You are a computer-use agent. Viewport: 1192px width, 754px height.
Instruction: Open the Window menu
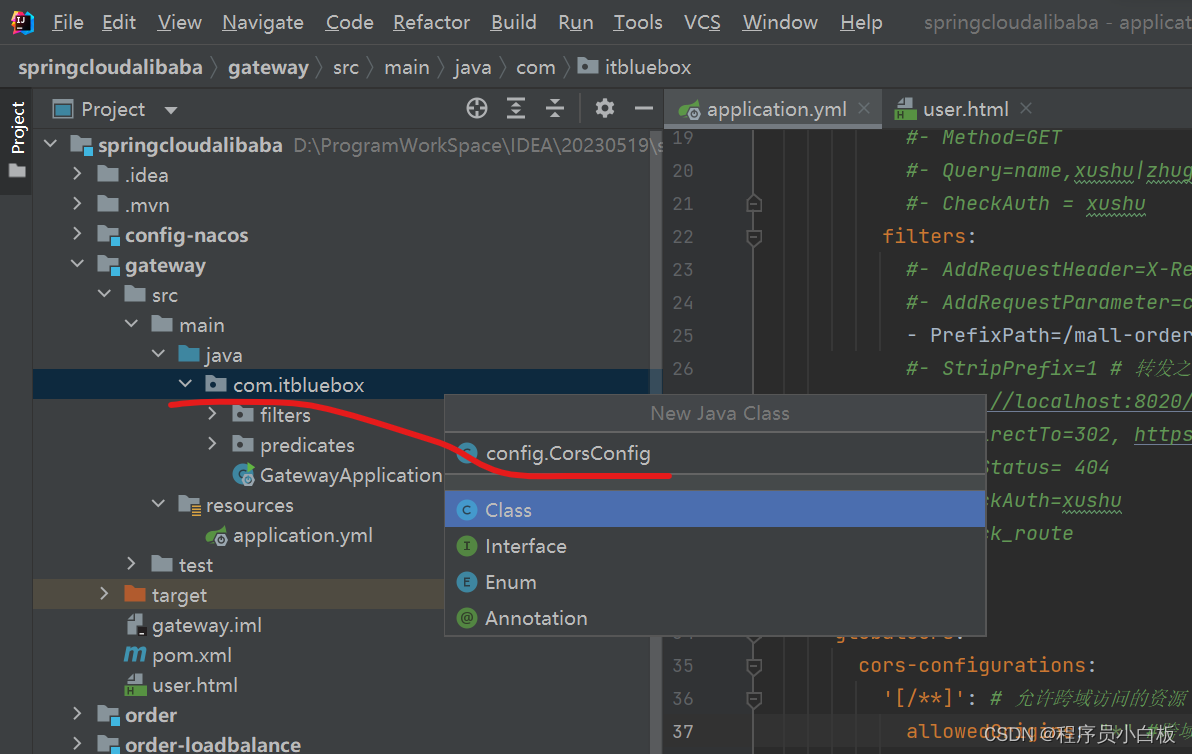pyautogui.click(x=780, y=23)
